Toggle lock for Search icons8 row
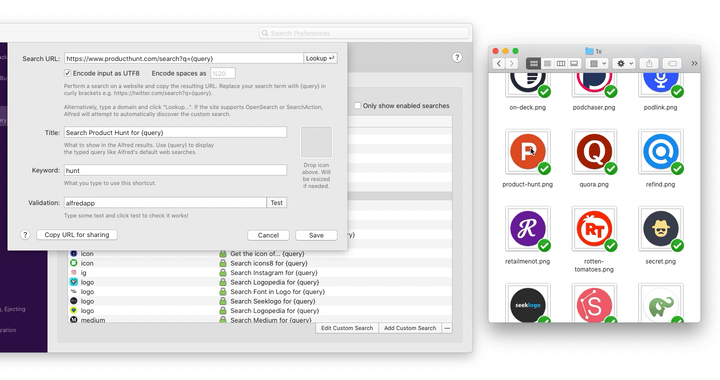Viewport: 720px width, 380px height. pos(223,263)
